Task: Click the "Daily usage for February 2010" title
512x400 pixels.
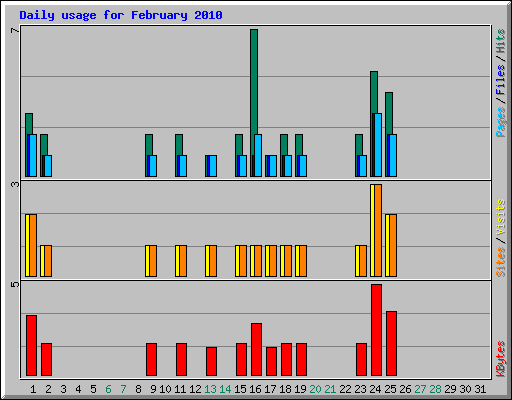Action: click(121, 15)
